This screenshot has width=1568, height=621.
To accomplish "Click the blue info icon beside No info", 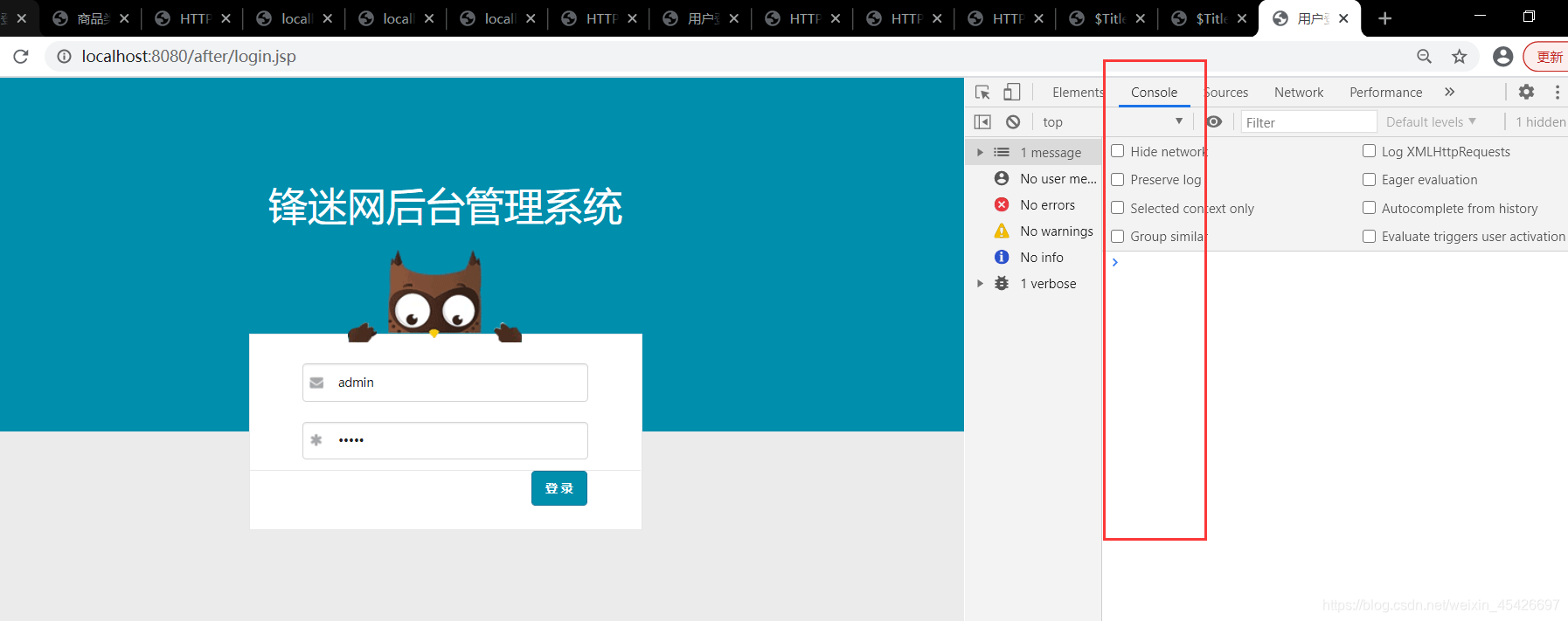I will (x=1002, y=257).
